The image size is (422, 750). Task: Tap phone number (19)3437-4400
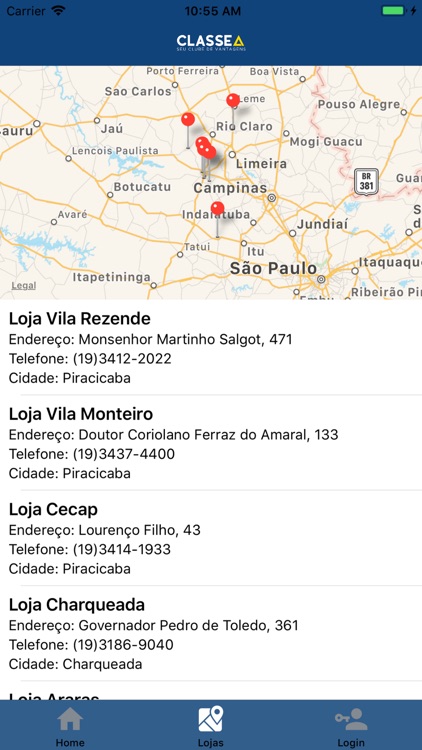pos(123,454)
